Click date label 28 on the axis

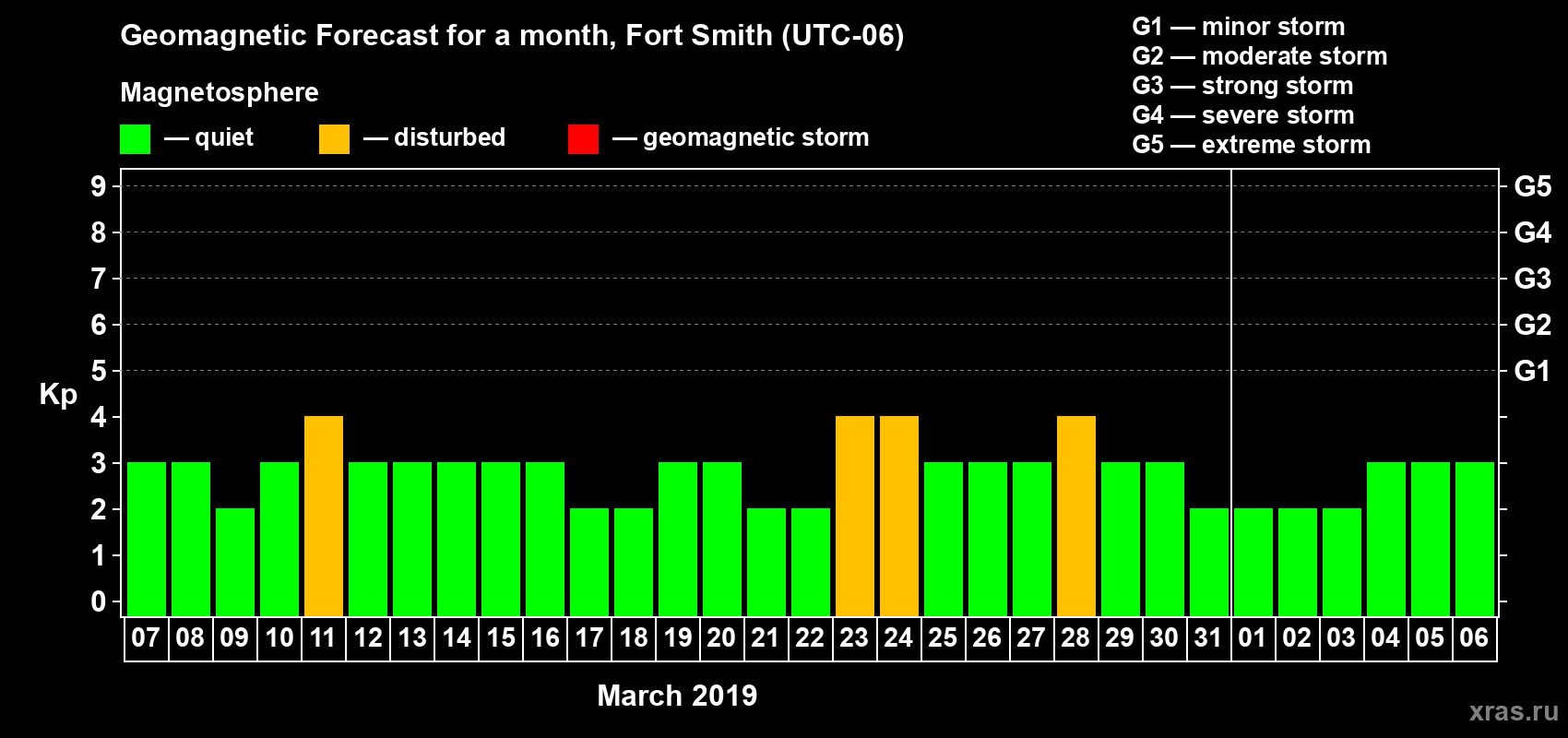pyautogui.click(x=1075, y=637)
